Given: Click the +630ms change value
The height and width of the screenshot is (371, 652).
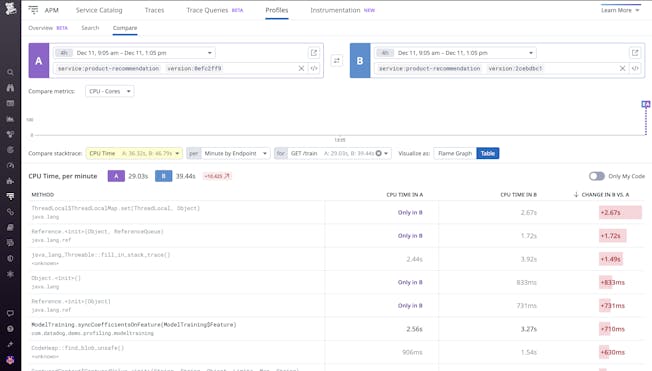Looking at the screenshot, I should pyautogui.click(x=612, y=352).
